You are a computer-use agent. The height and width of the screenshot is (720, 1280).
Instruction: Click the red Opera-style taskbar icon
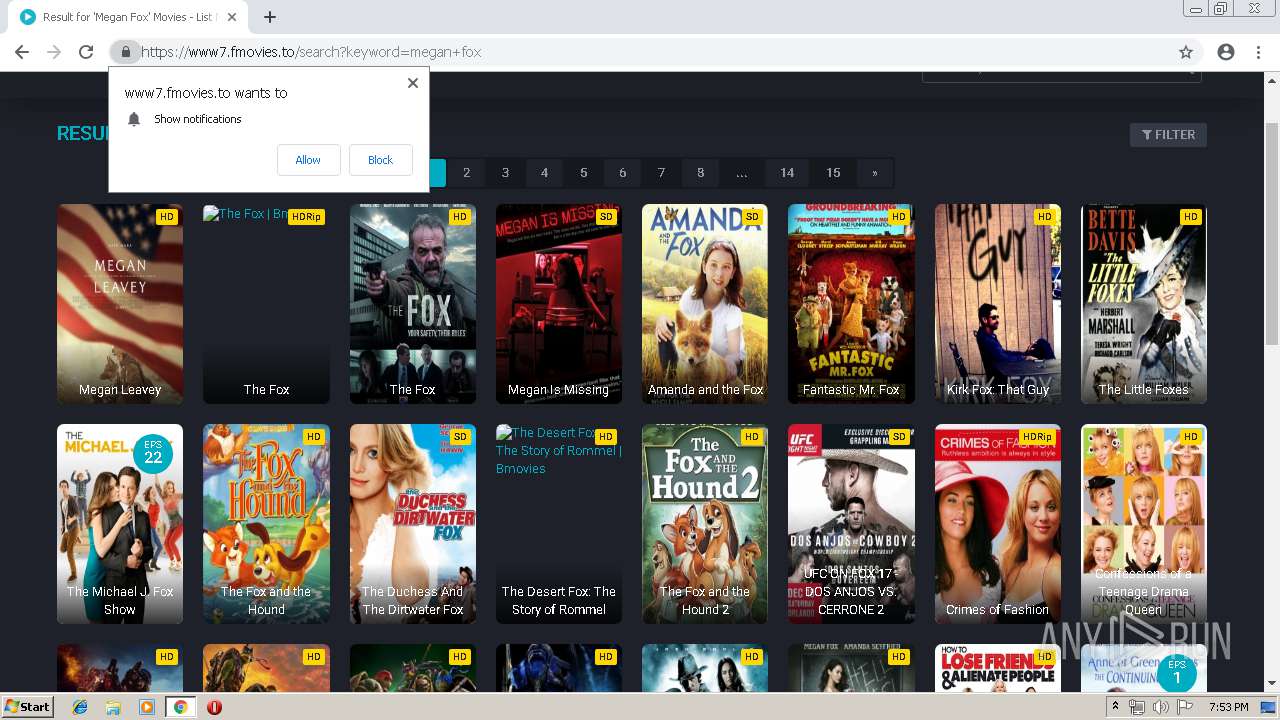214,707
